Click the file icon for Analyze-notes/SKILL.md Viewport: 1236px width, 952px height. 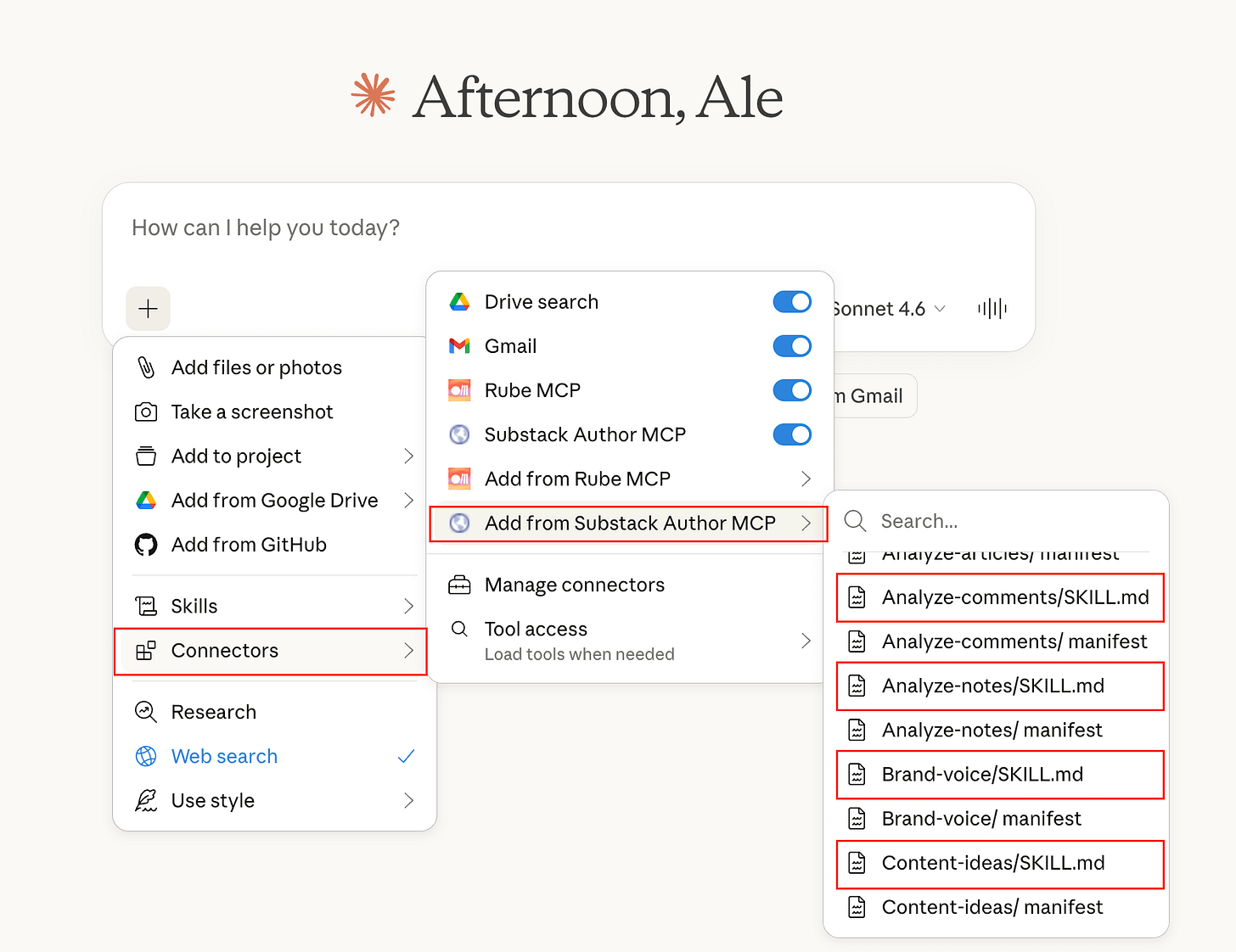tap(857, 686)
